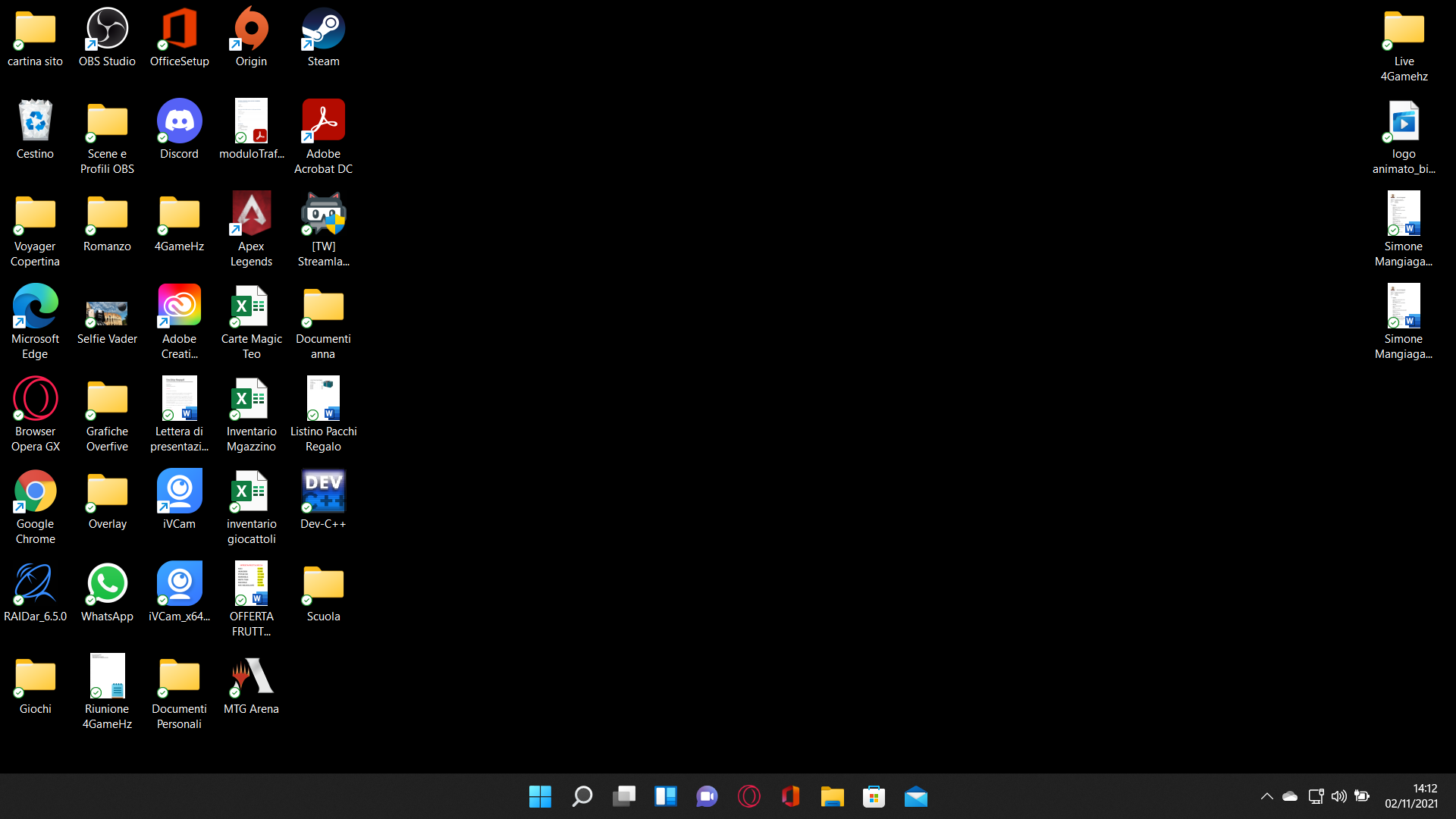Select the Documenti anna folder
The image size is (1456, 819).
click(323, 323)
